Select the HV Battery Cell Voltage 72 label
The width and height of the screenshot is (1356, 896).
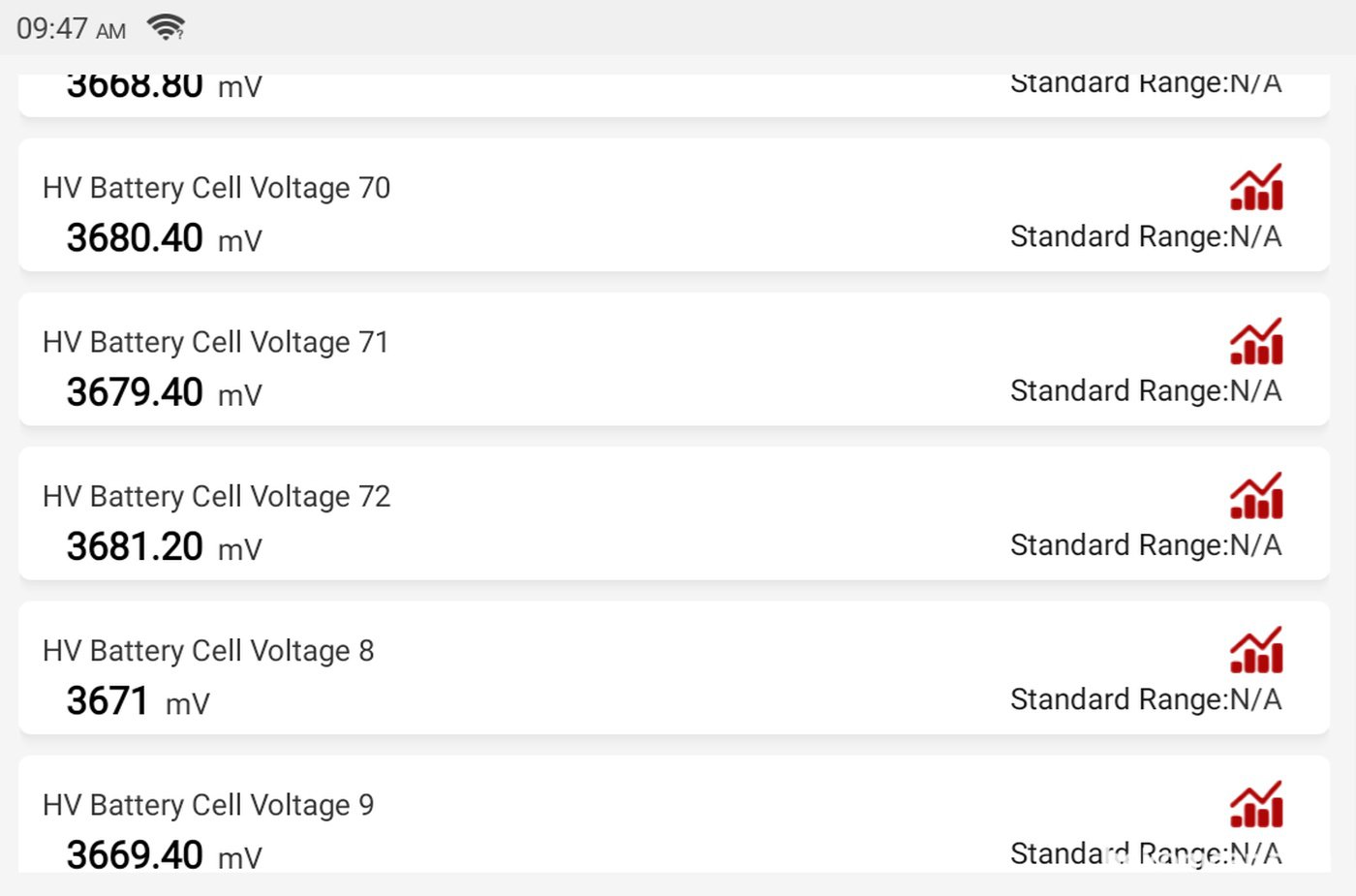pyautogui.click(x=216, y=496)
